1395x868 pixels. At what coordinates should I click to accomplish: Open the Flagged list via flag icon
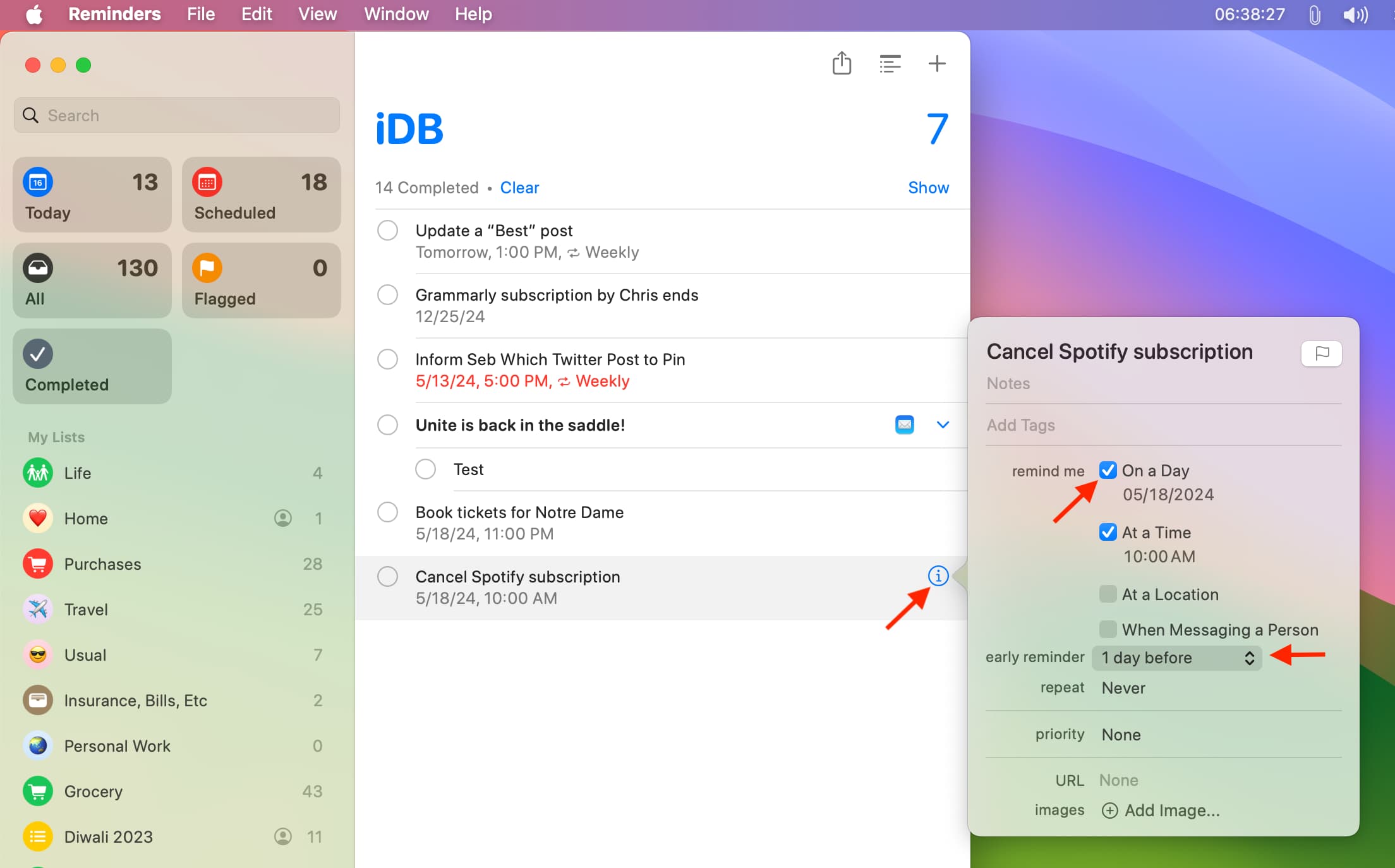click(207, 268)
